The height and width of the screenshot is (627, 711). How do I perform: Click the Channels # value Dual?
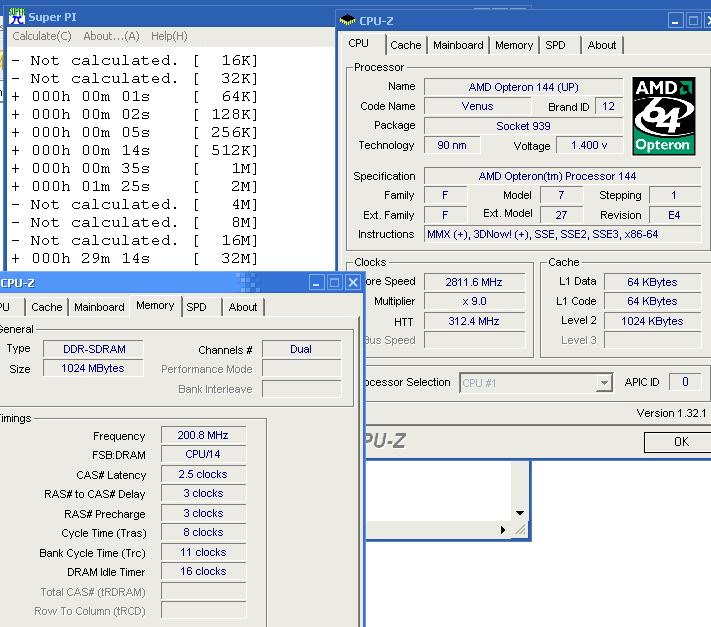tap(302, 350)
